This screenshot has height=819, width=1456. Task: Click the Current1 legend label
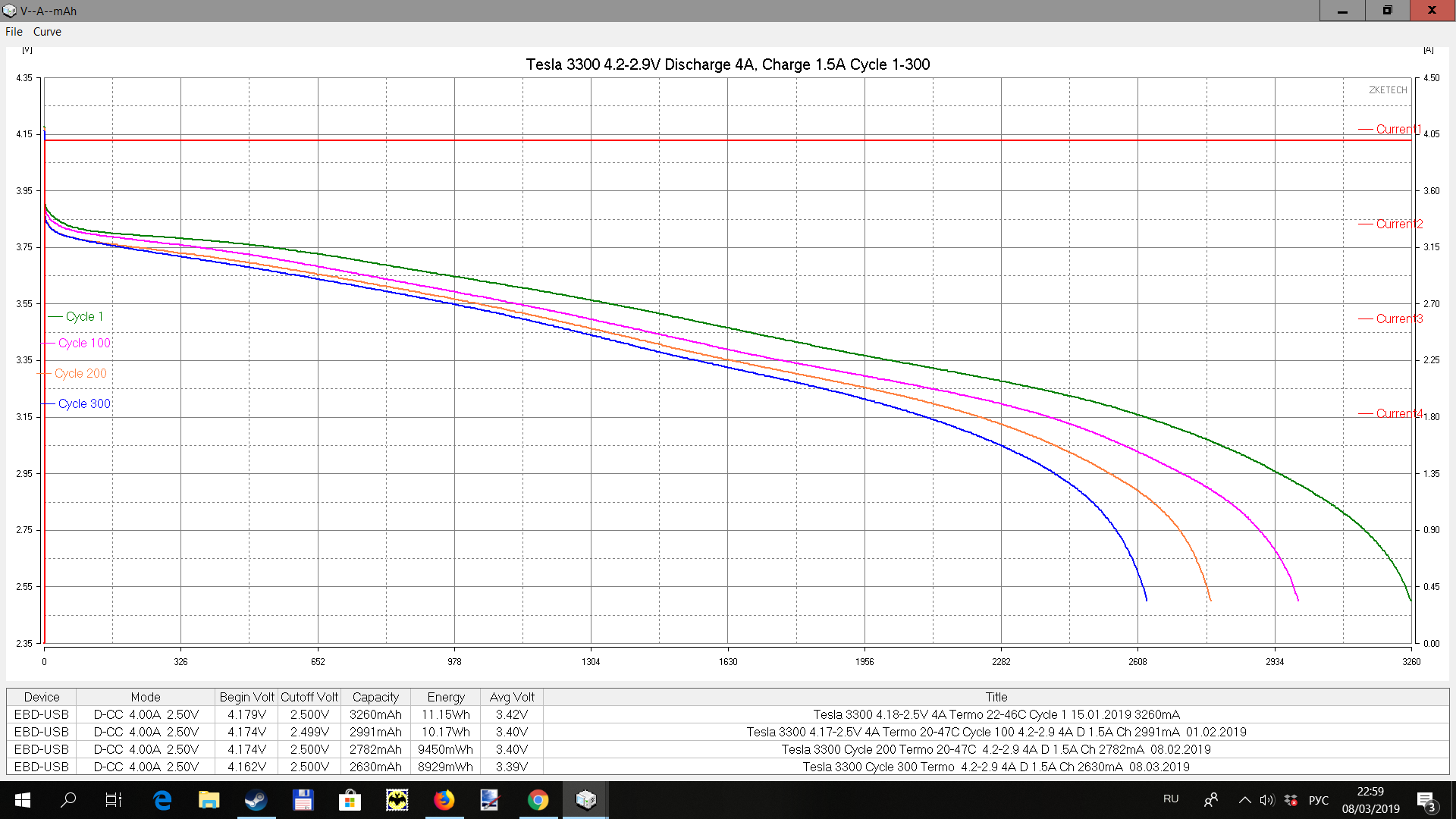point(1398,129)
